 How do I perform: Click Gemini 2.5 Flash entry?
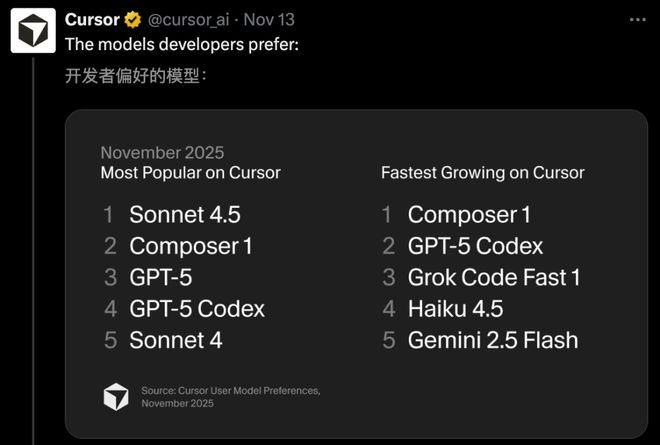pos(492,340)
